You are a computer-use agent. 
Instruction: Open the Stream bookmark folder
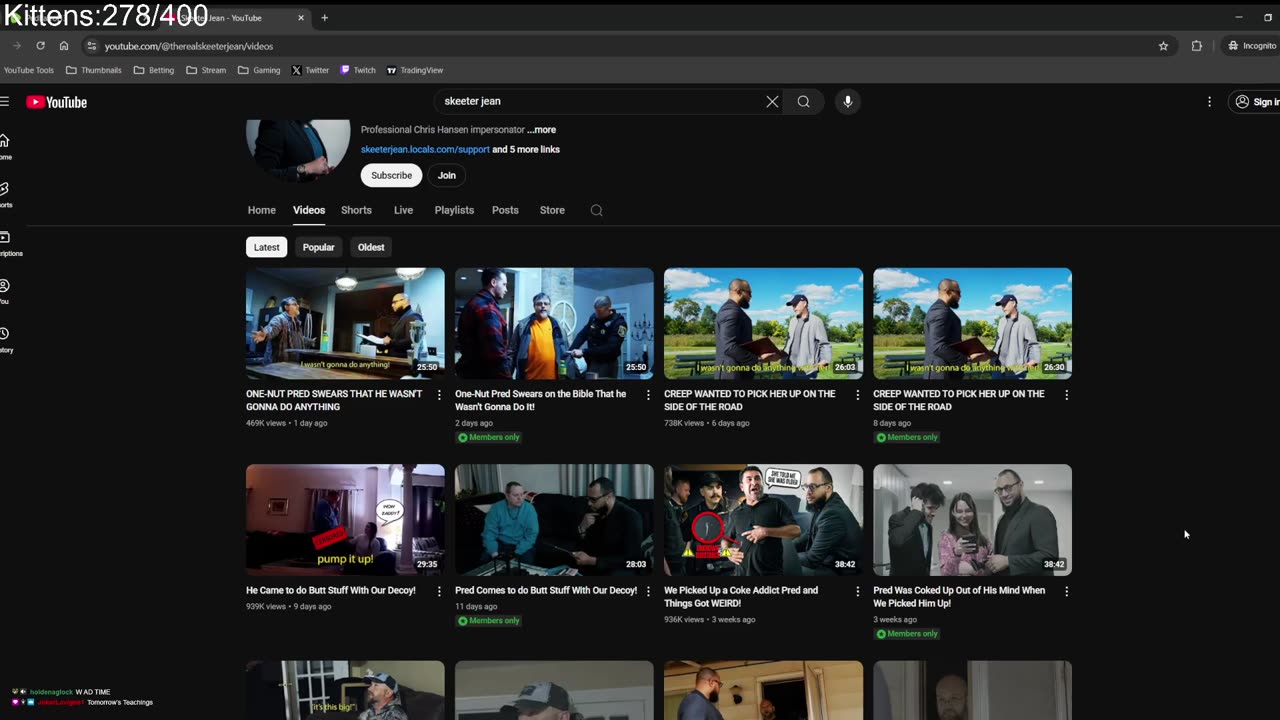(x=206, y=70)
